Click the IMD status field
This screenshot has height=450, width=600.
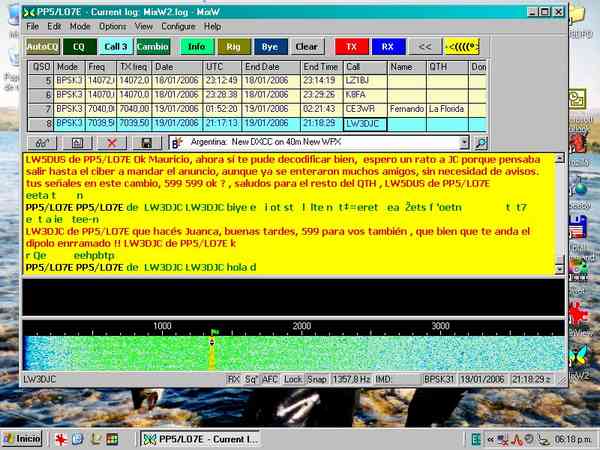397,380
